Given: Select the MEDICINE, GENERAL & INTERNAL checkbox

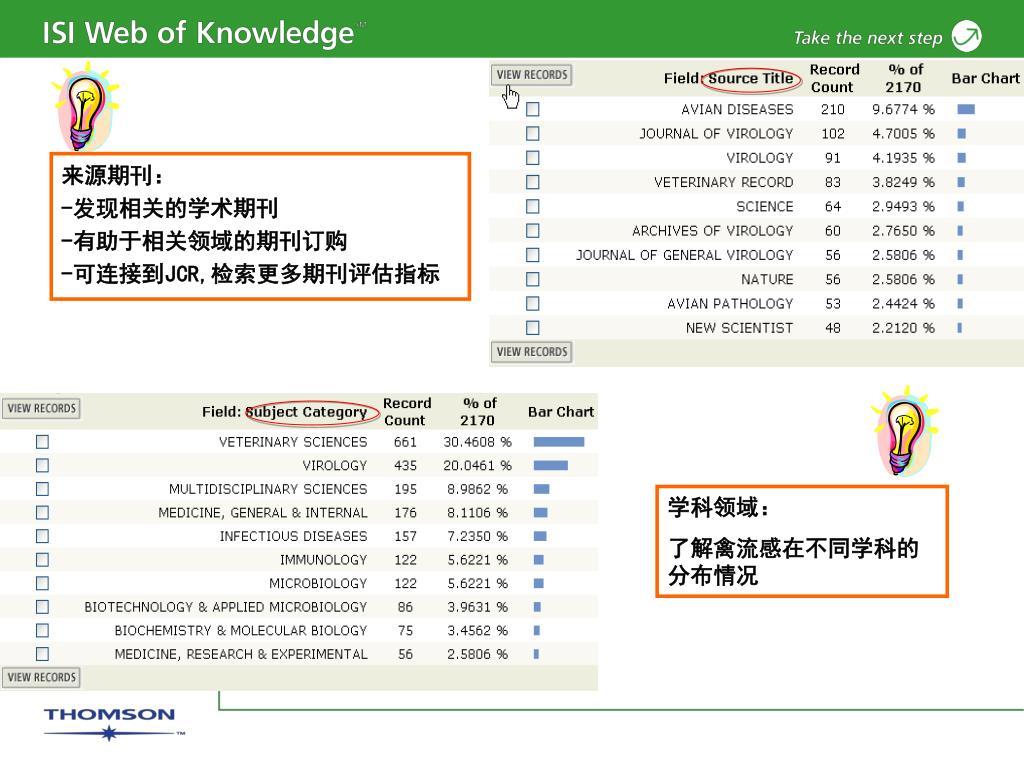Looking at the screenshot, I should 42,513.
